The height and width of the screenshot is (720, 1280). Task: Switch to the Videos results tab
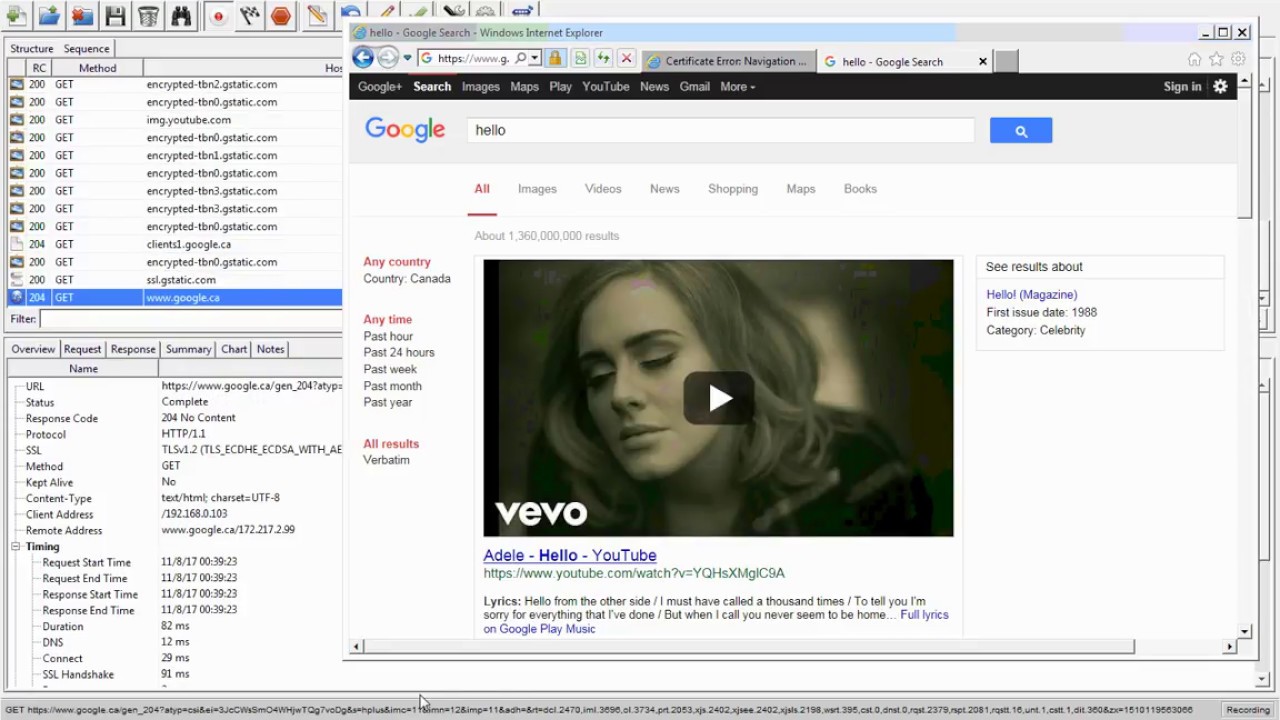coord(603,189)
